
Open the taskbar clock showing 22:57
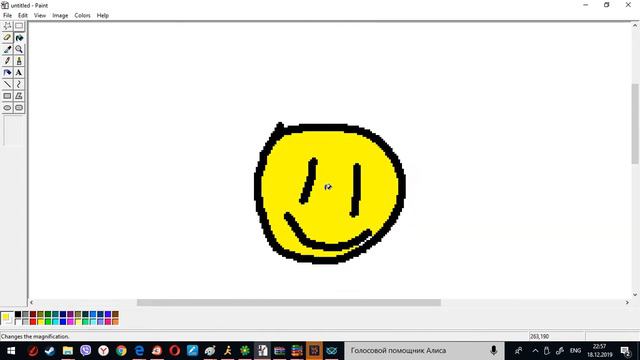pyautogui.click(x=600, y=351)
